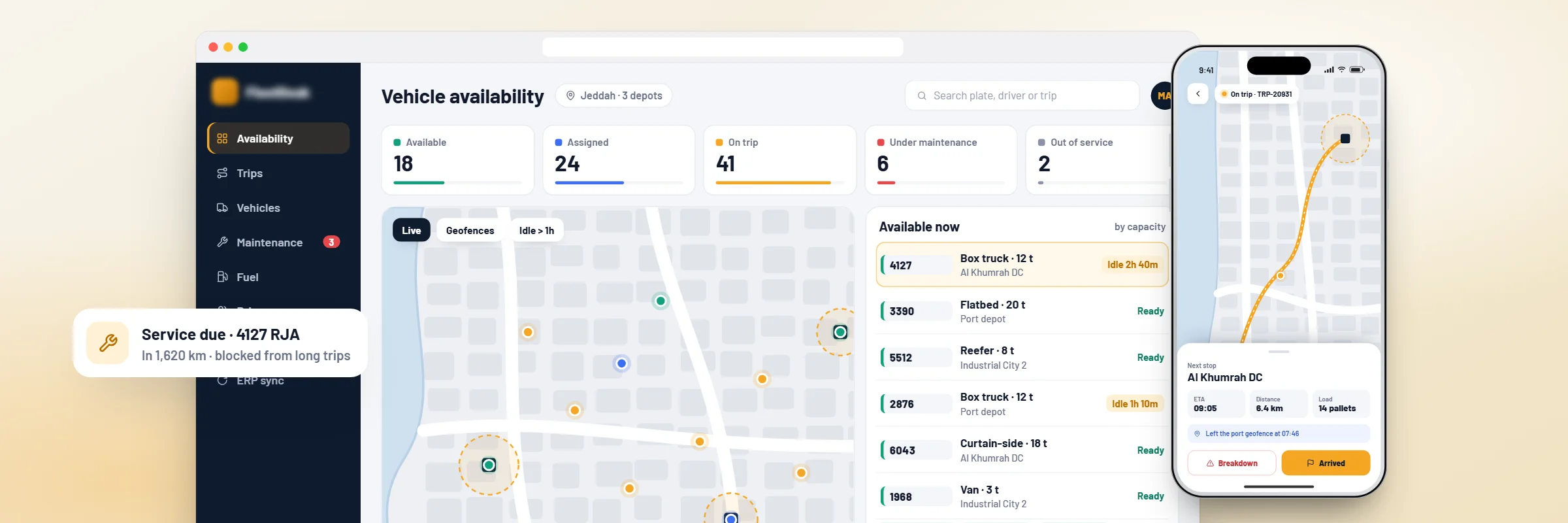Open the Jeddah · 3 depots location selector

click(x=613, y=95)
